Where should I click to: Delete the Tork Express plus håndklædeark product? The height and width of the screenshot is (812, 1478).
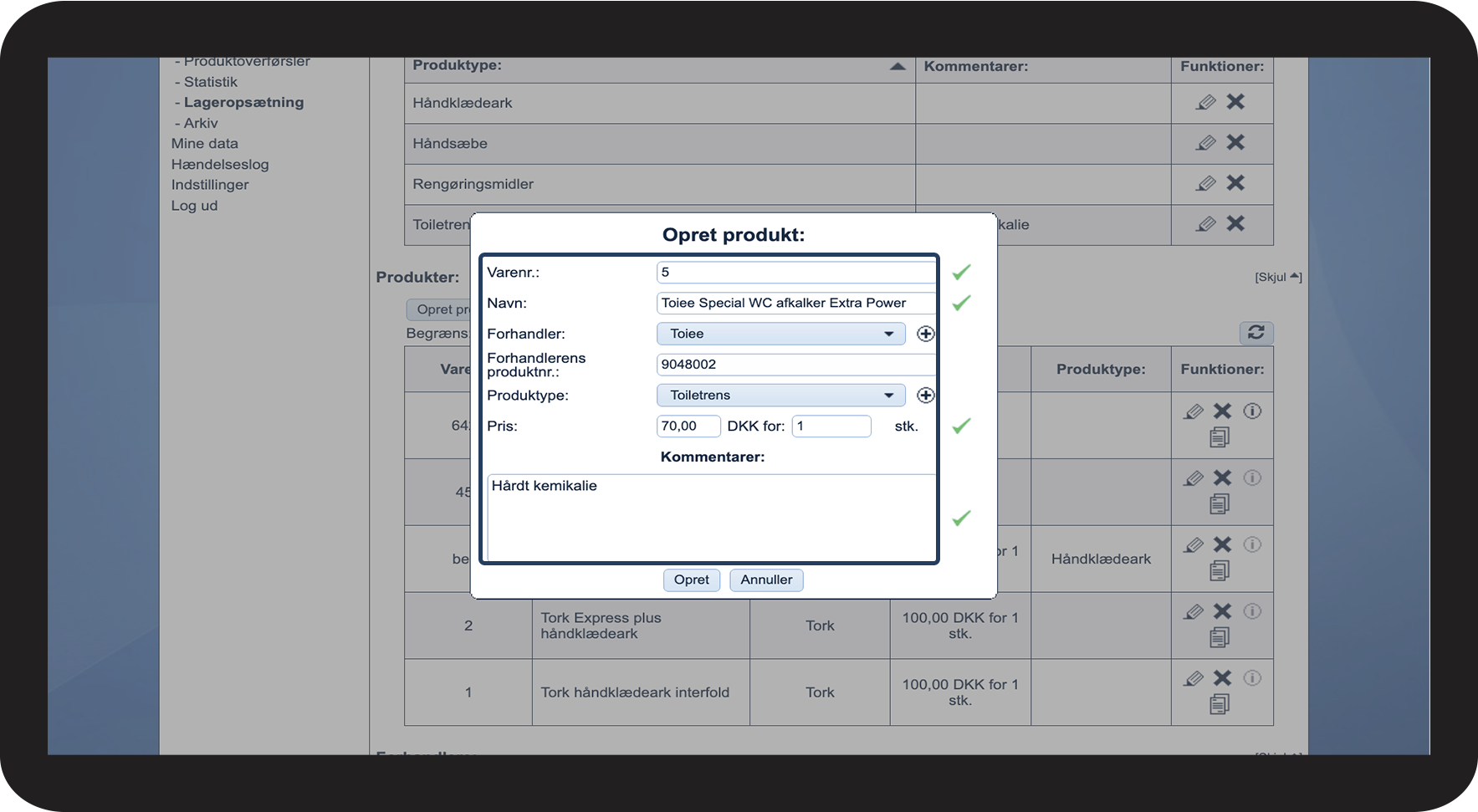click(x=1222, y=611)
